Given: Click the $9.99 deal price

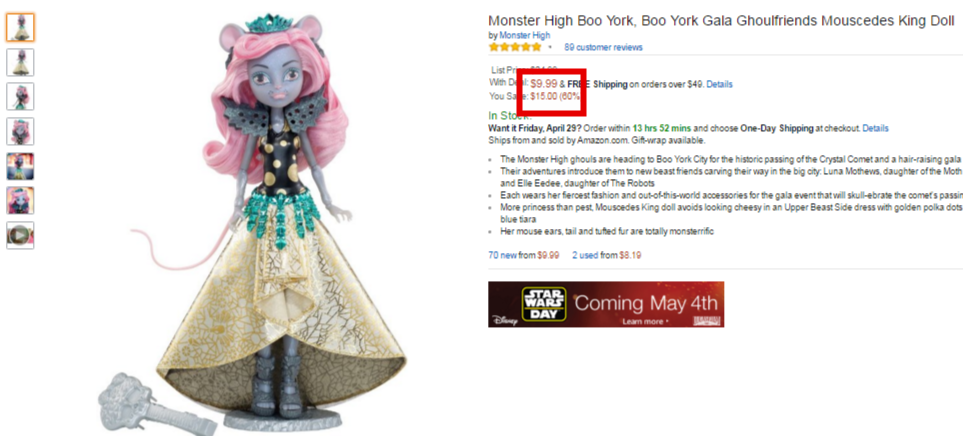Looking at the screenshot, I should coord(544,84).
